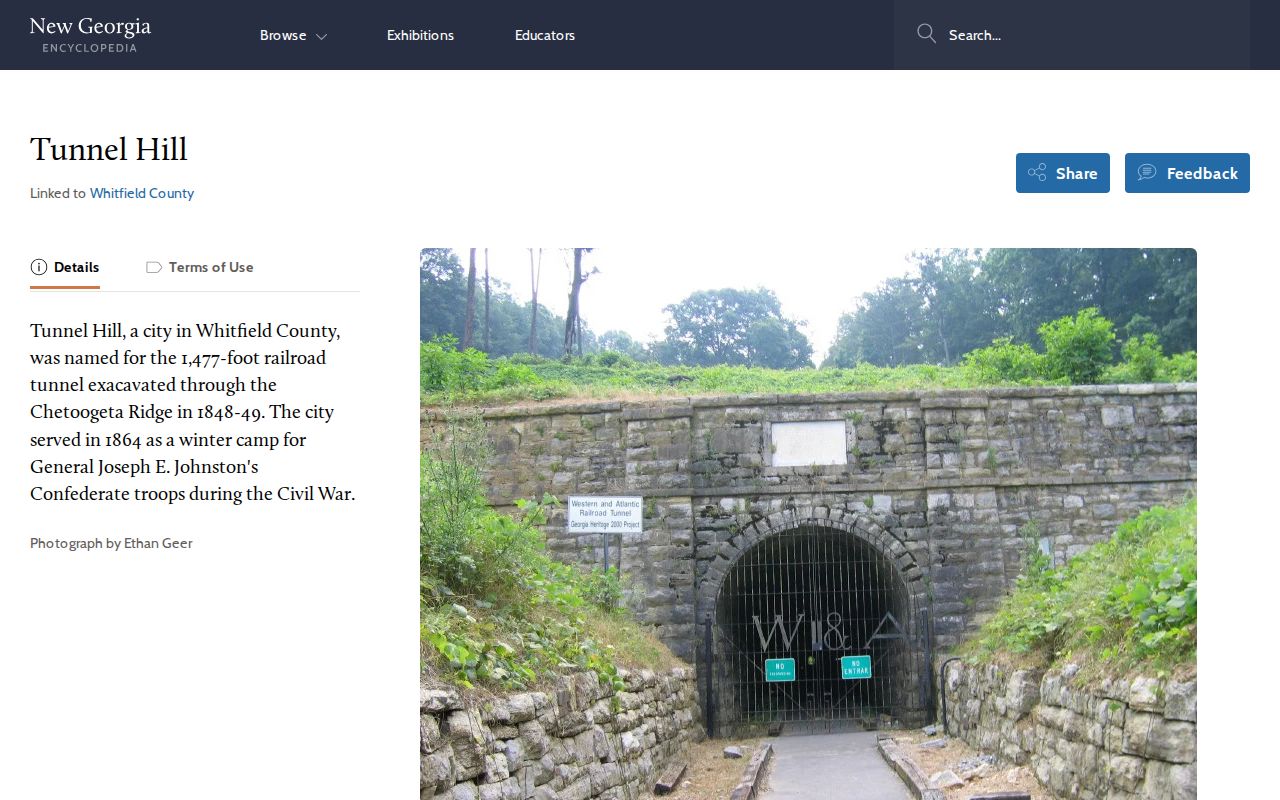Viewport: 1280px width, 800px height.
Task: Click the info circle icon on Details
Action: click(39, 267)
